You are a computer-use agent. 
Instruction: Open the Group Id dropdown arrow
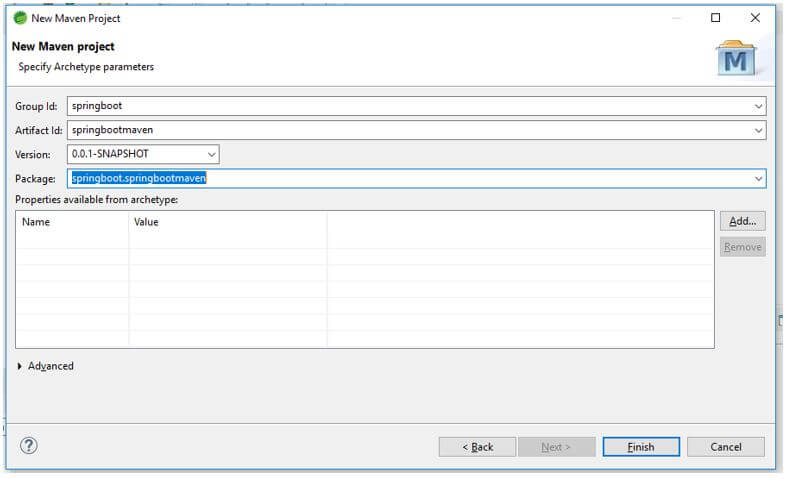pyautogui.click(x=758, y=106)
